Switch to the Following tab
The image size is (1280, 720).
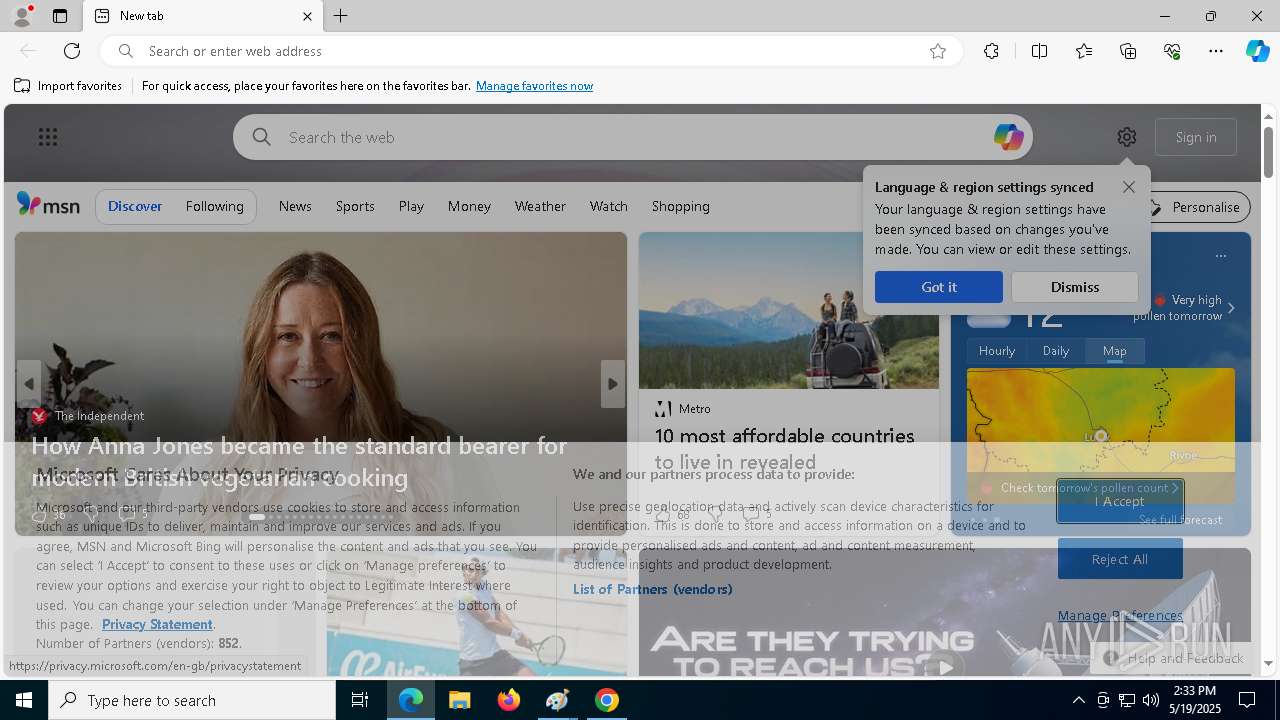[x=214, y=206]
